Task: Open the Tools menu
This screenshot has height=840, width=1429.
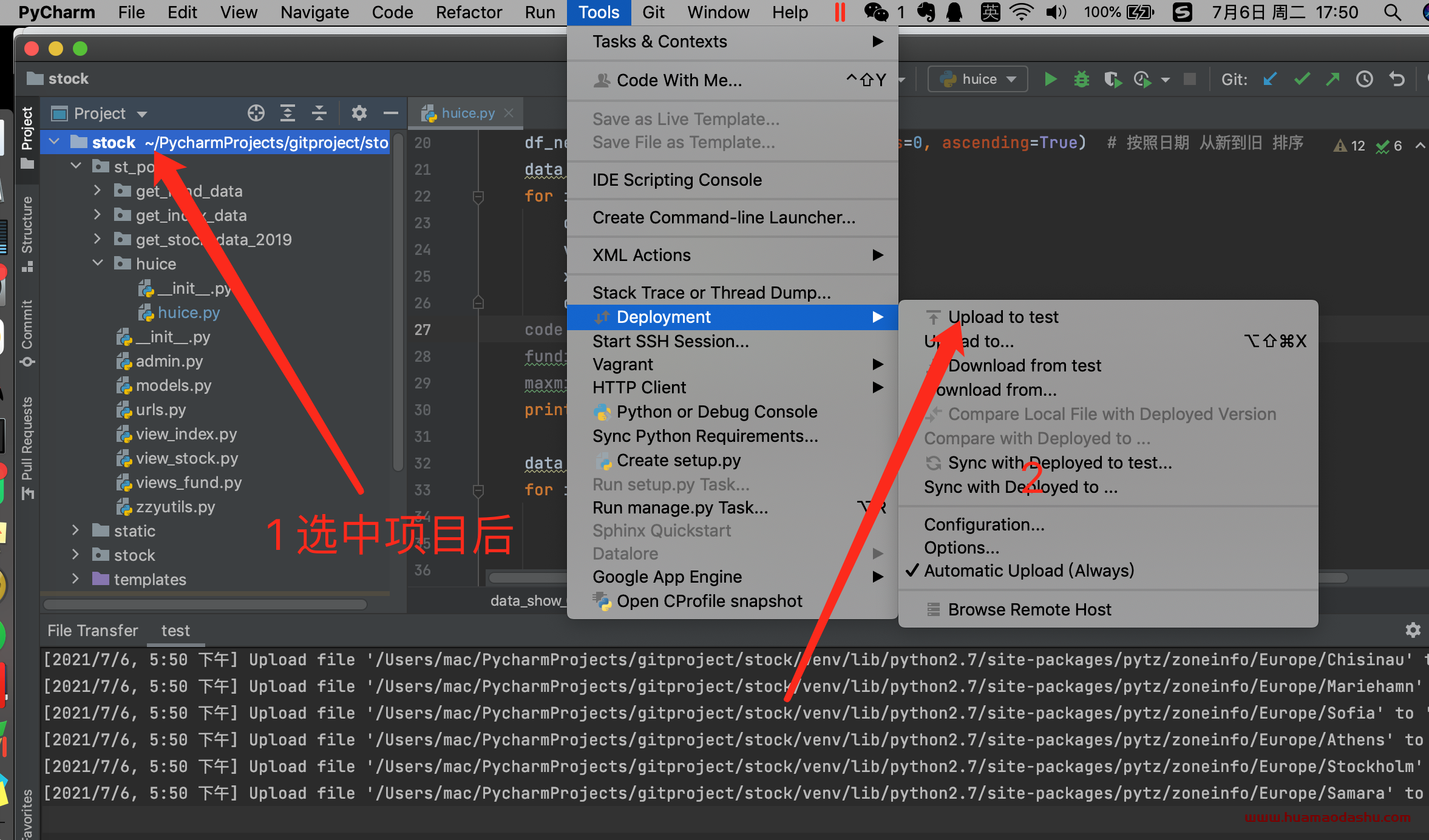Action: click(x=599, y=12)
